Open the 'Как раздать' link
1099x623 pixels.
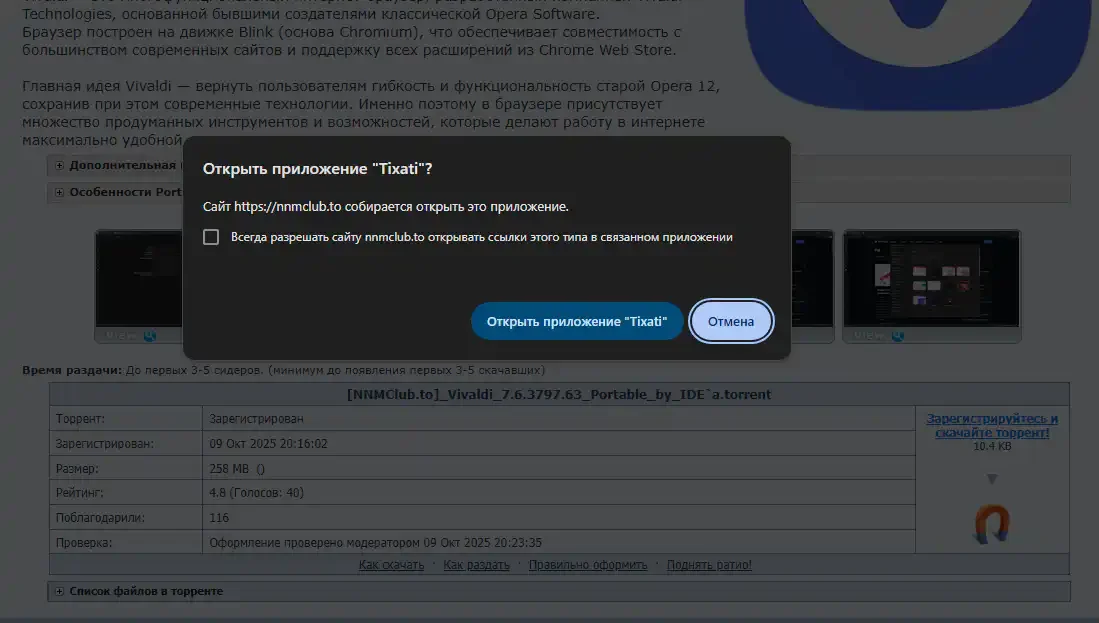click(x=477, y=565)
